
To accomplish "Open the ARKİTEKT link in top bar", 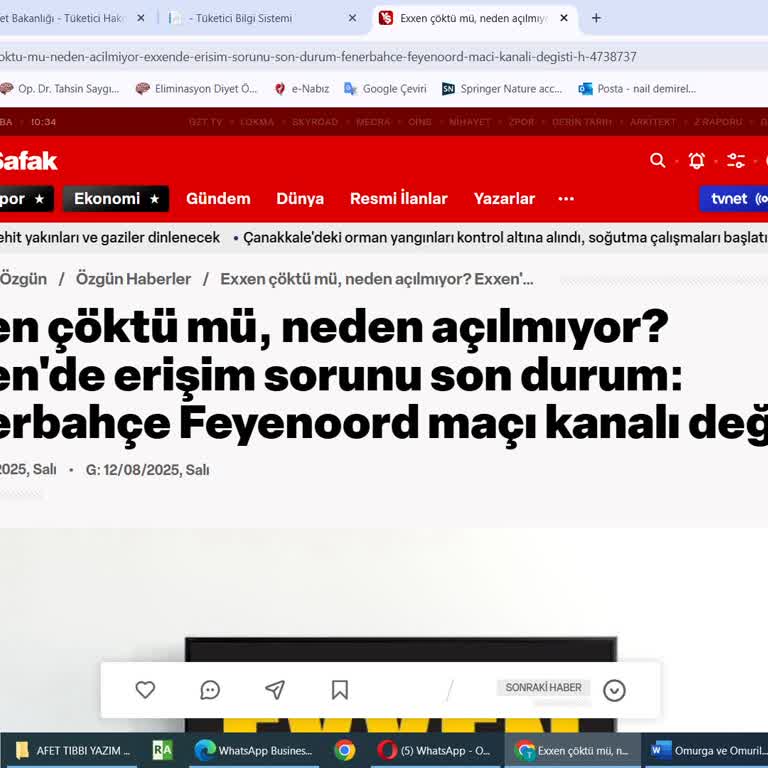I will [x=652, y=122].
